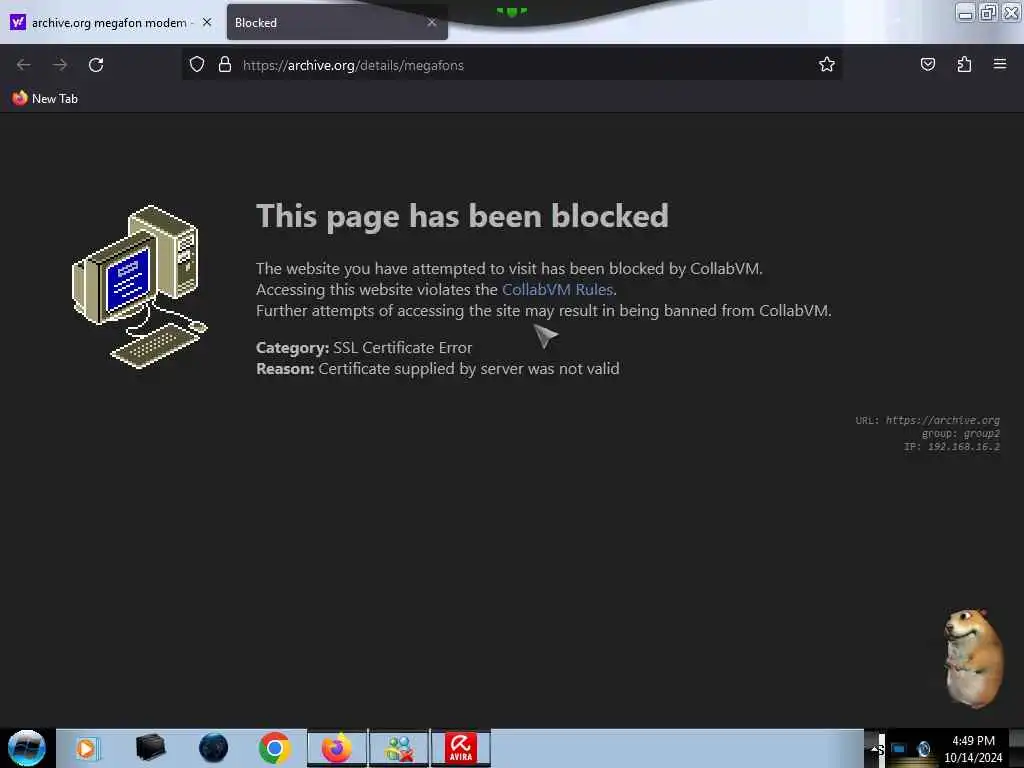
Task: Switch to the Firefox taskbar button
Action: pos(337,748)
